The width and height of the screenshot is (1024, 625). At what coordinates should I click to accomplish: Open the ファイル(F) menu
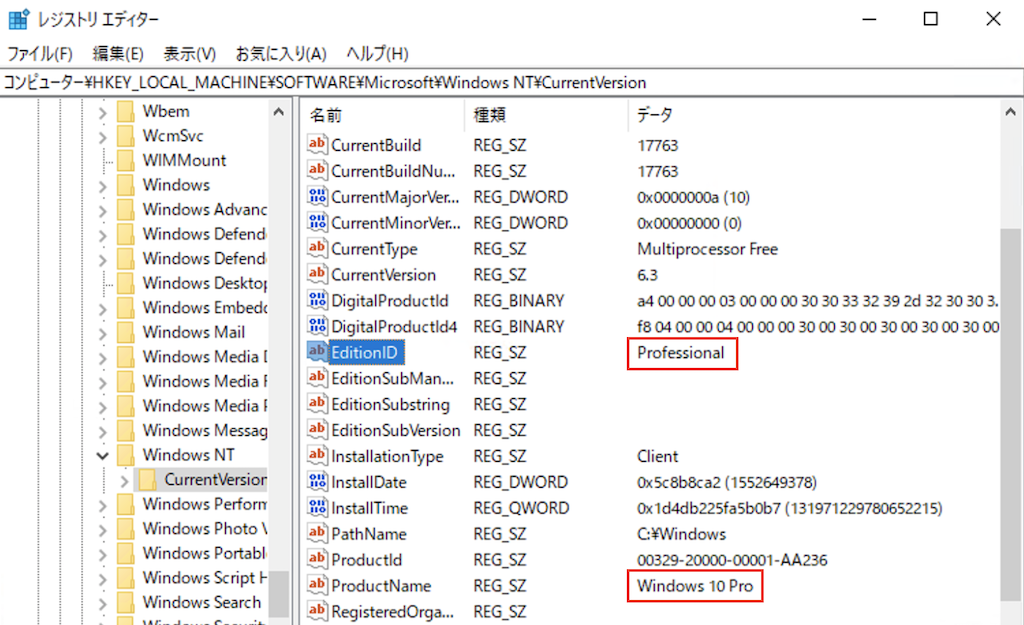pyautogui.click(x=40, y=53)
